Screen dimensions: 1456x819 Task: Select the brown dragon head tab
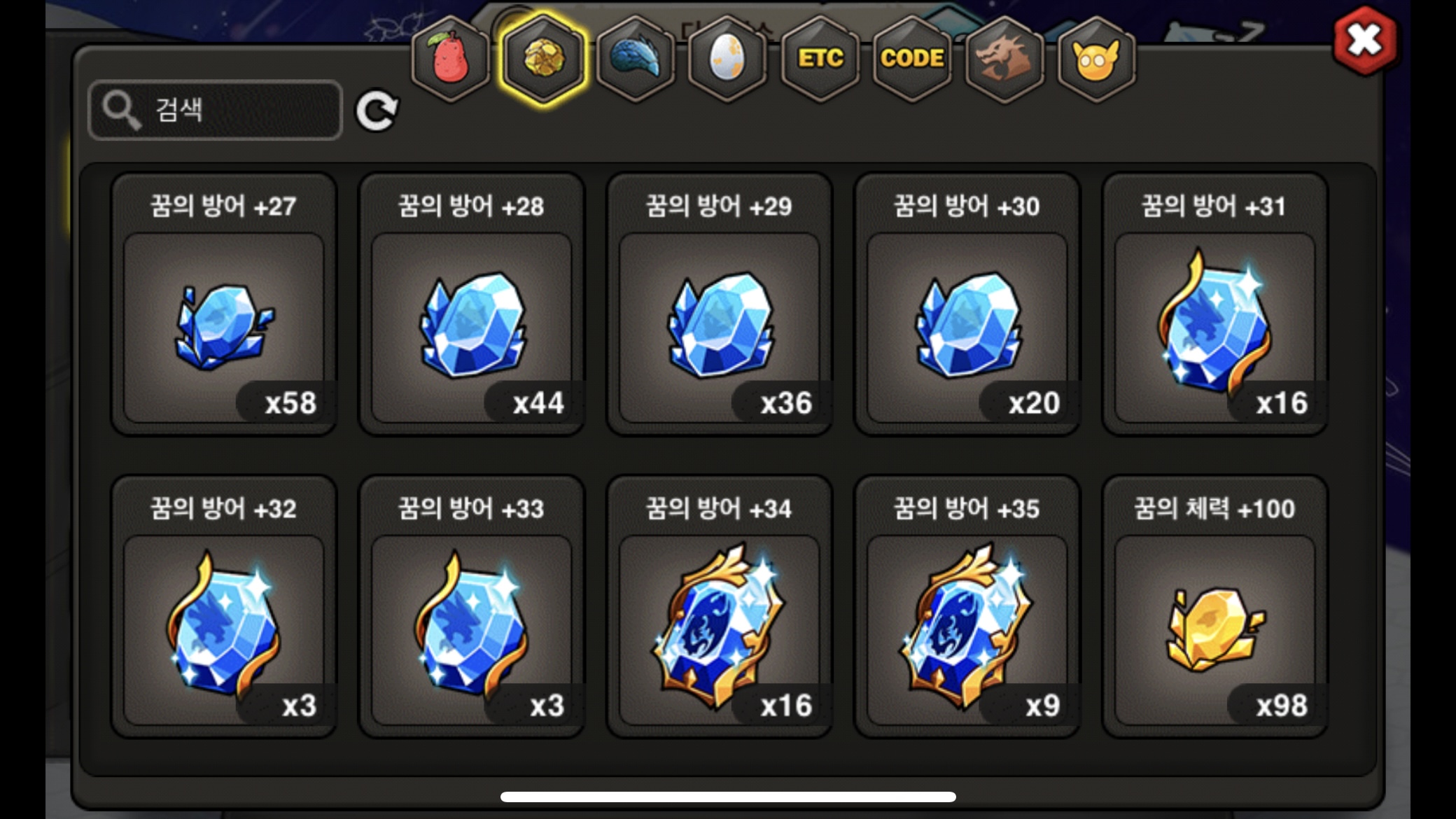[x=1004, y=59]
